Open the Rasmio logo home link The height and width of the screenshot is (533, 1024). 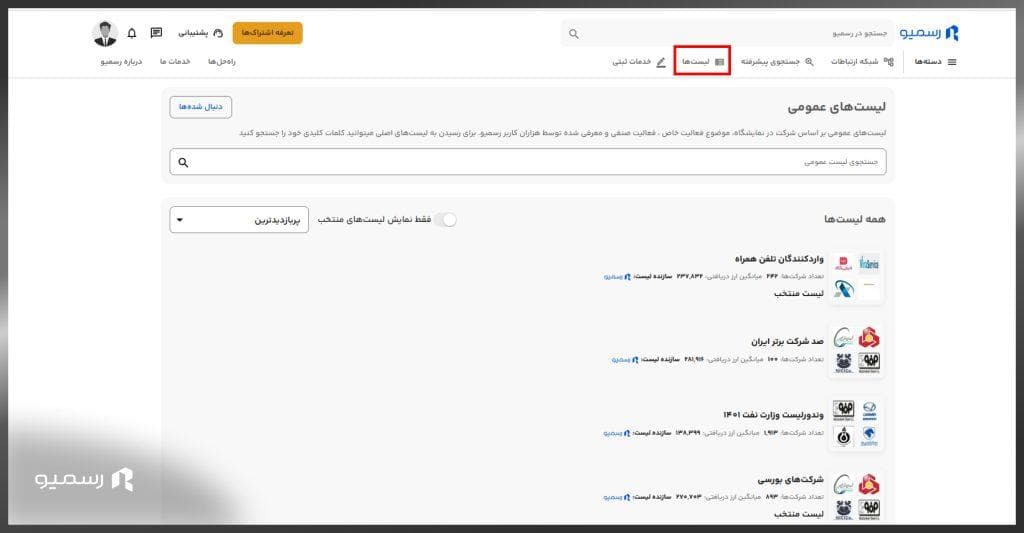929,33
